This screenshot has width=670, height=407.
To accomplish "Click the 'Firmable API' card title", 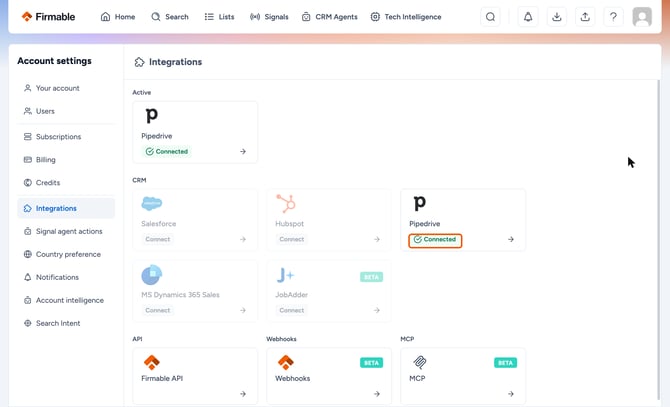I will tap(162, 379).
